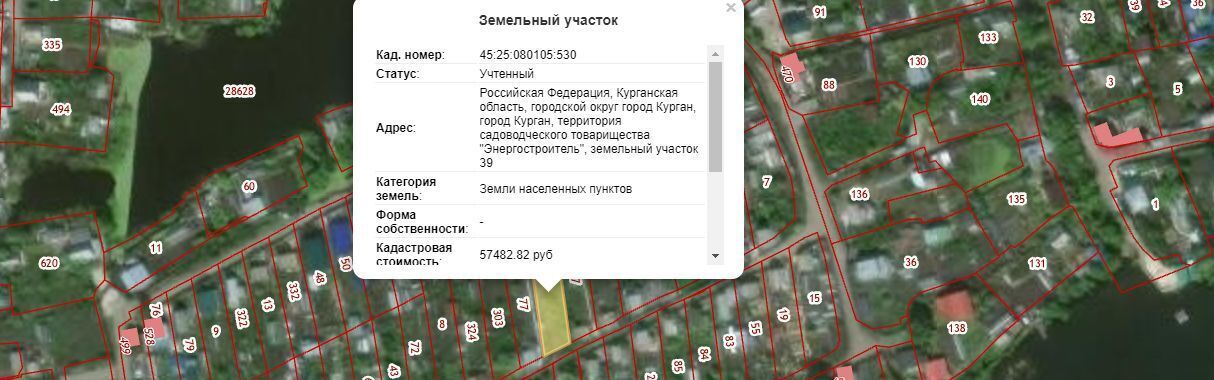Image resolution: width=1214 pixels, height=380 pixels.
Task: Click the popup scrollbar down arrow
Action: (715, 256)
